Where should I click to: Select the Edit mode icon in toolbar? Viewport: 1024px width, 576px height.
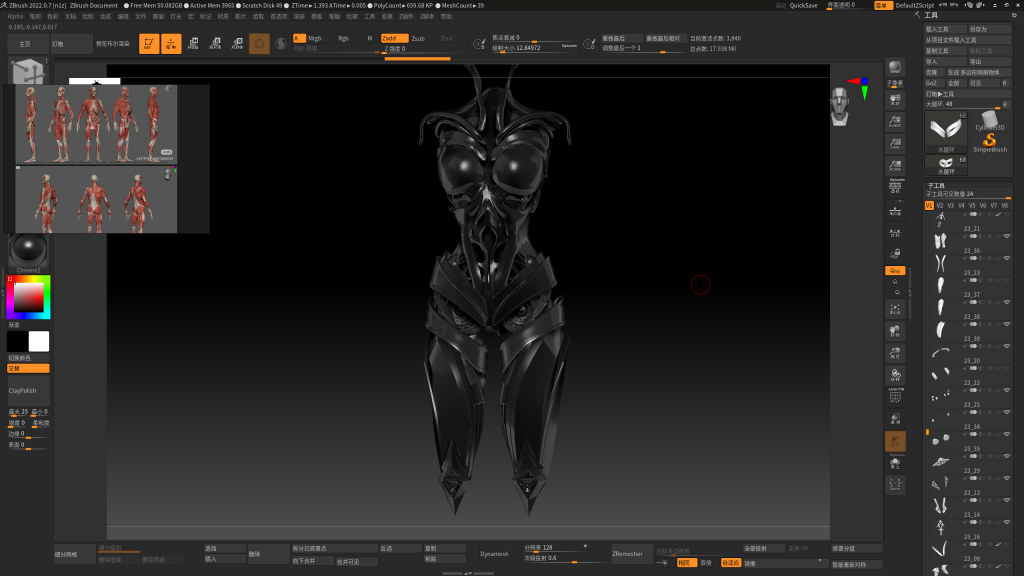[x=148, y=43]
